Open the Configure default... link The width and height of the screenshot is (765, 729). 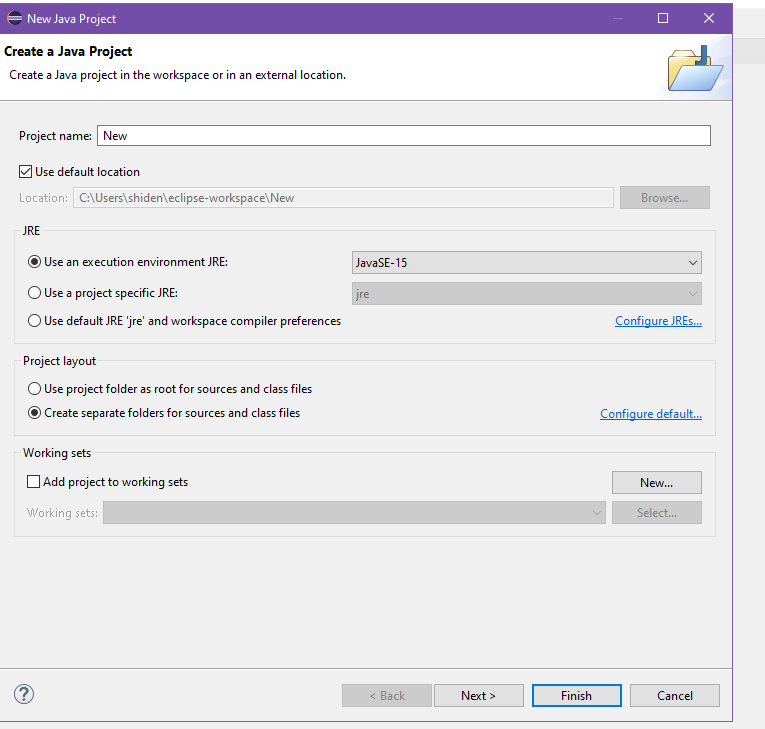[x=651, y=414]
